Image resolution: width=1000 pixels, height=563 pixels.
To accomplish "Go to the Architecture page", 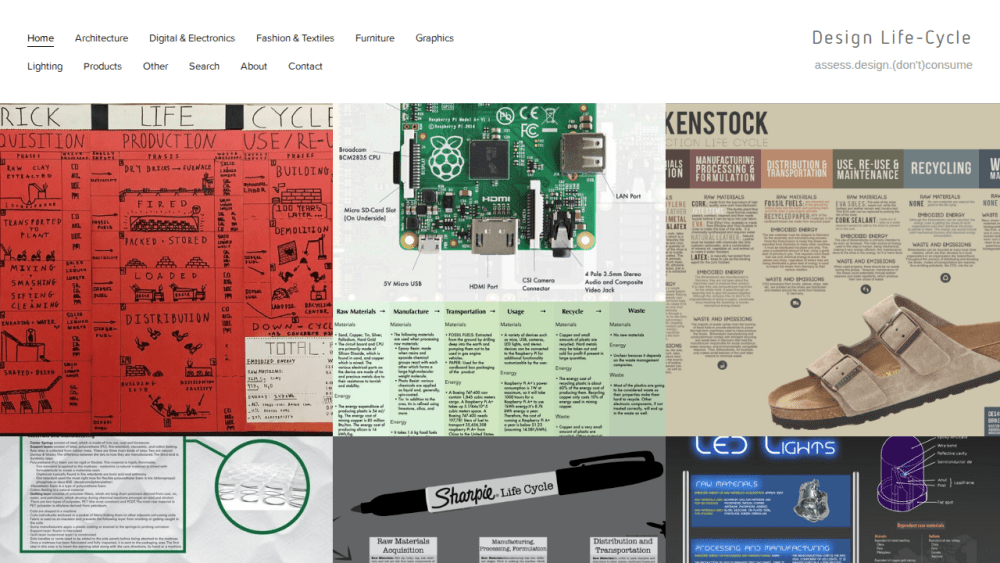I will (x=101, y=38).
